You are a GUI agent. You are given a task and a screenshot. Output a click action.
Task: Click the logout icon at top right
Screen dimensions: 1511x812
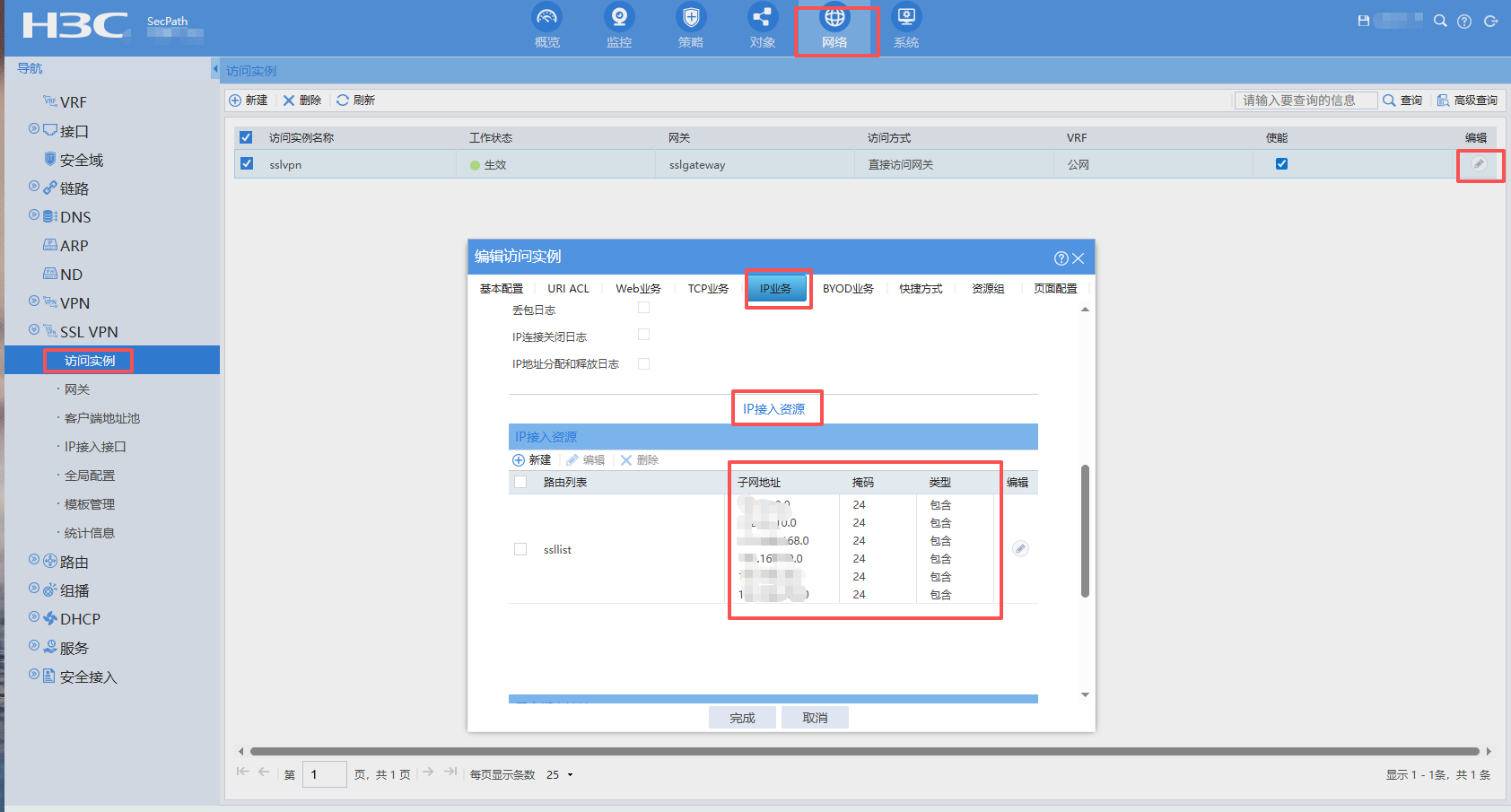point(1490,21)
